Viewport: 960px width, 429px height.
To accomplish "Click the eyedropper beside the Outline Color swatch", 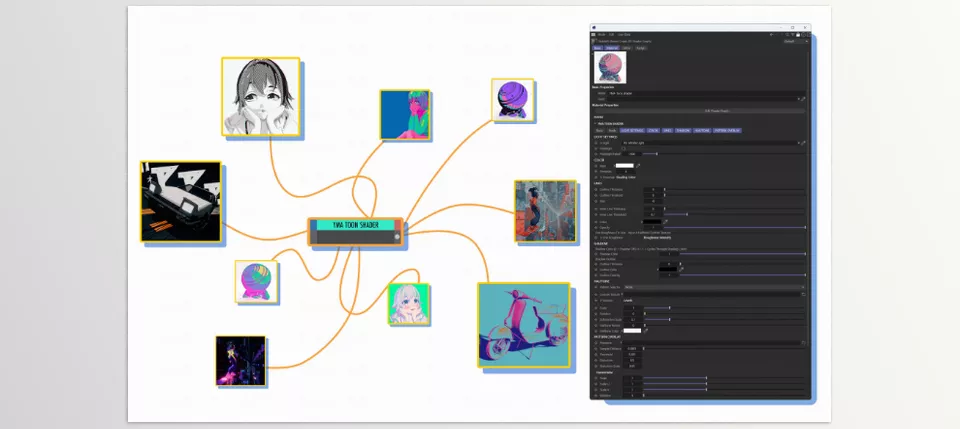I will point(681,269).
